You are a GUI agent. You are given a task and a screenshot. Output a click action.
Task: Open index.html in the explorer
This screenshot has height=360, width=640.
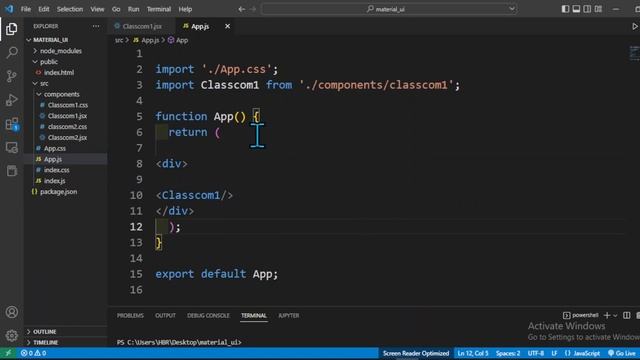coord(59,73)
